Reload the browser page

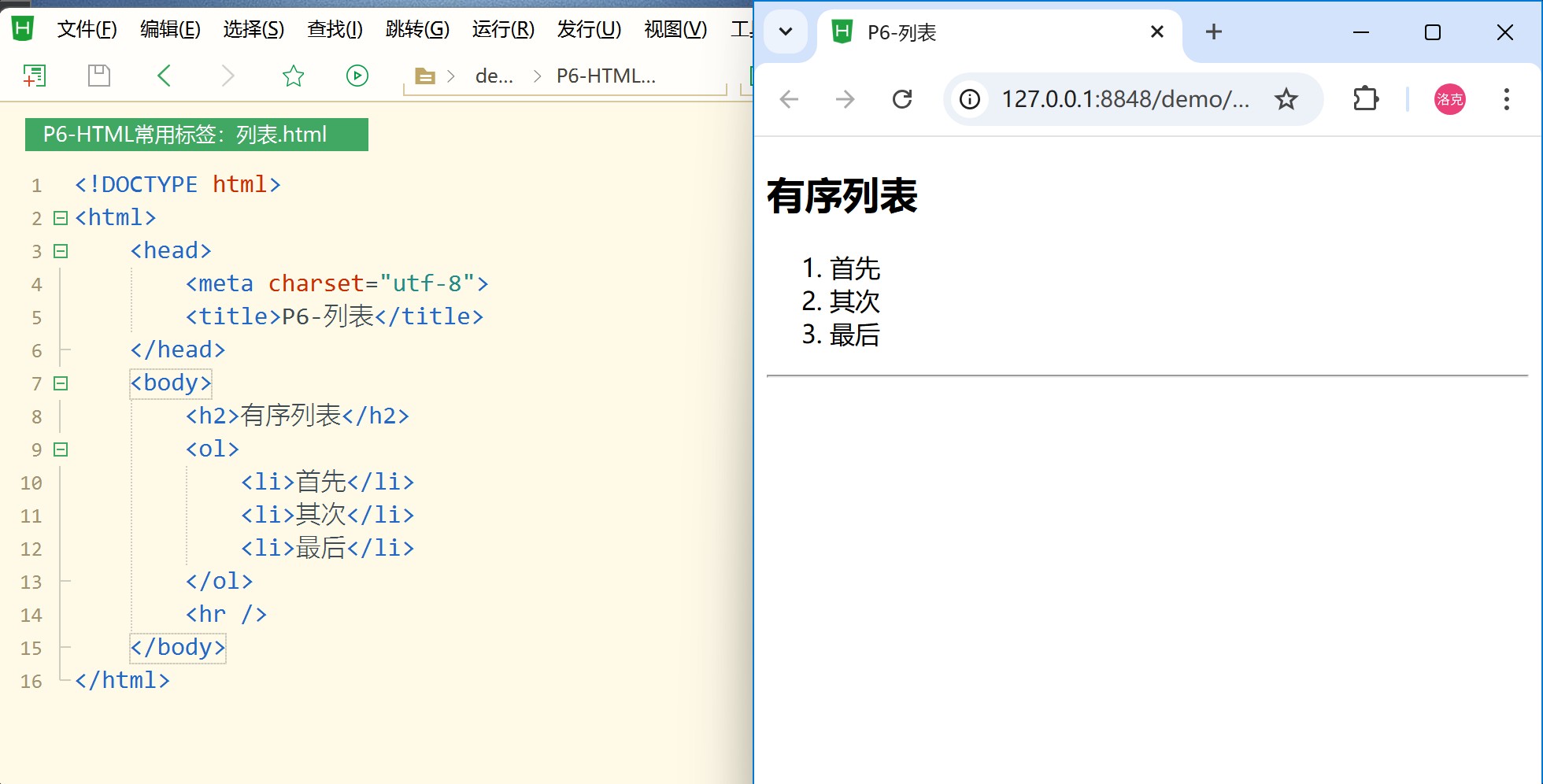[x=902, y=99]
